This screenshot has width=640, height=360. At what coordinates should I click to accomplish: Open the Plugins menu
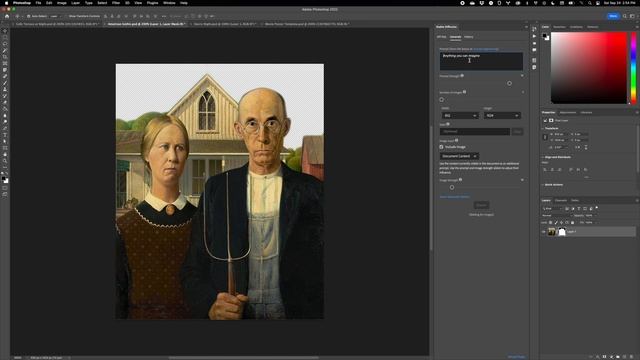coord(152,3)
